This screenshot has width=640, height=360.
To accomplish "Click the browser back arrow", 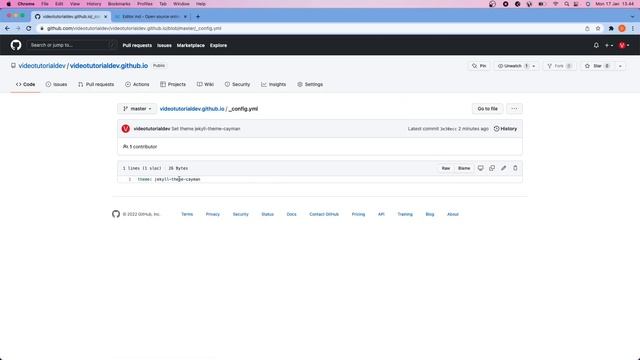I will pos(7,29).
